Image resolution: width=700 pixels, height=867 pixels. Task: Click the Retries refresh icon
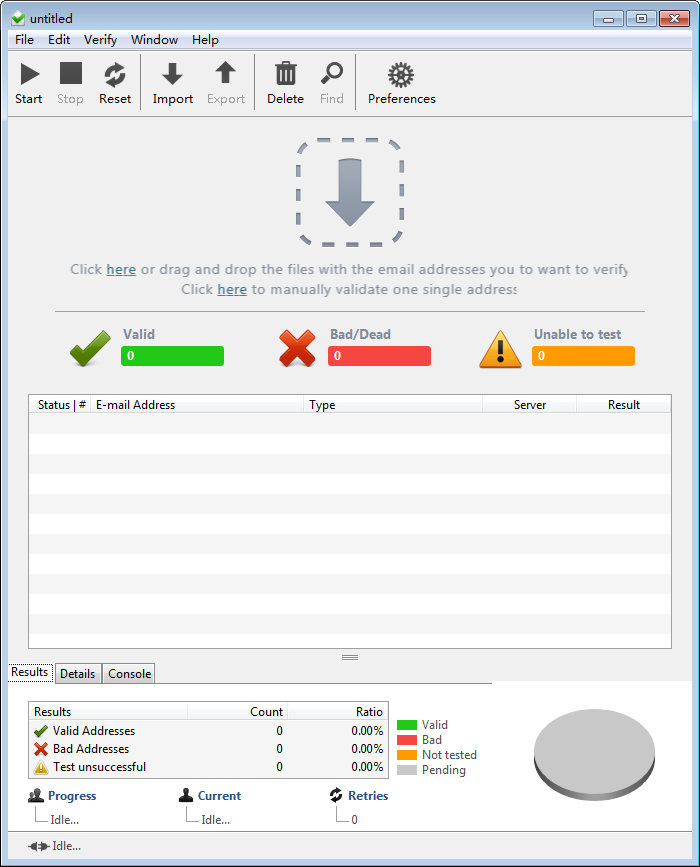click(336, 795)
